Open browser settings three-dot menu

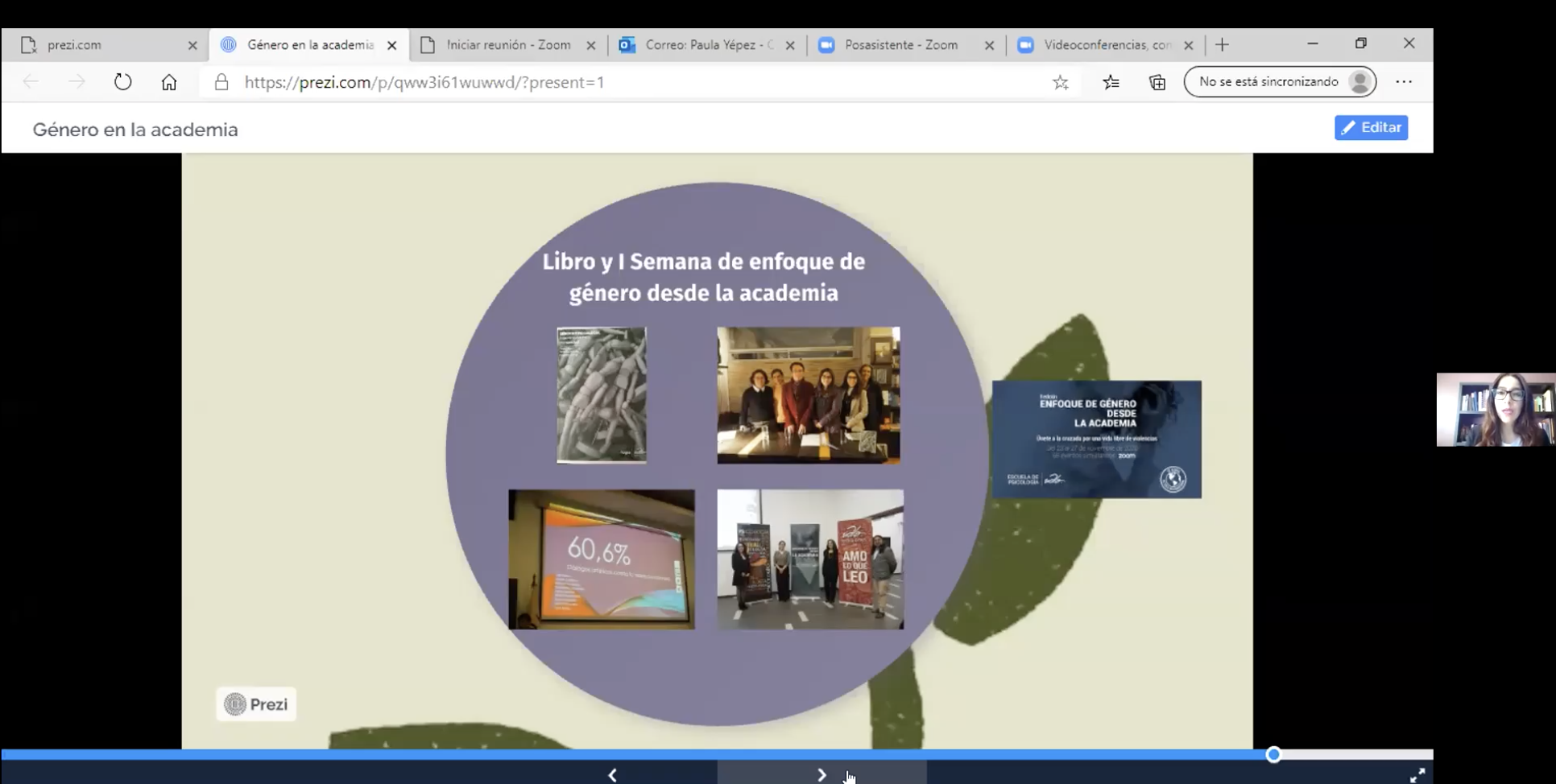(x=1404, y=82)
